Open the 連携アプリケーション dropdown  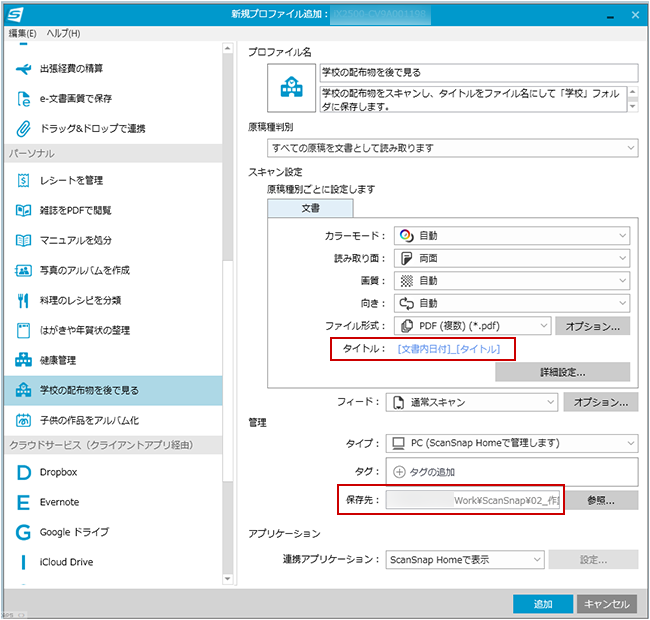(465, 560)
